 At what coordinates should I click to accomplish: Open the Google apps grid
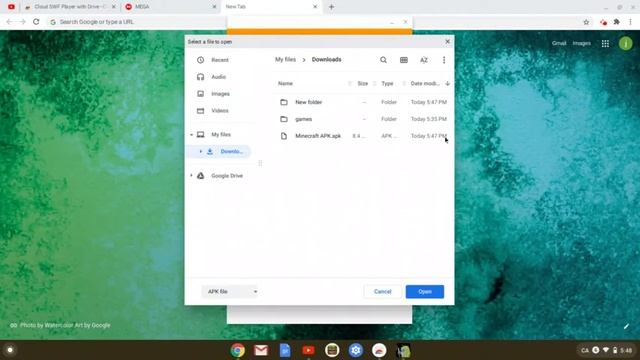click(x=605, y=43)
